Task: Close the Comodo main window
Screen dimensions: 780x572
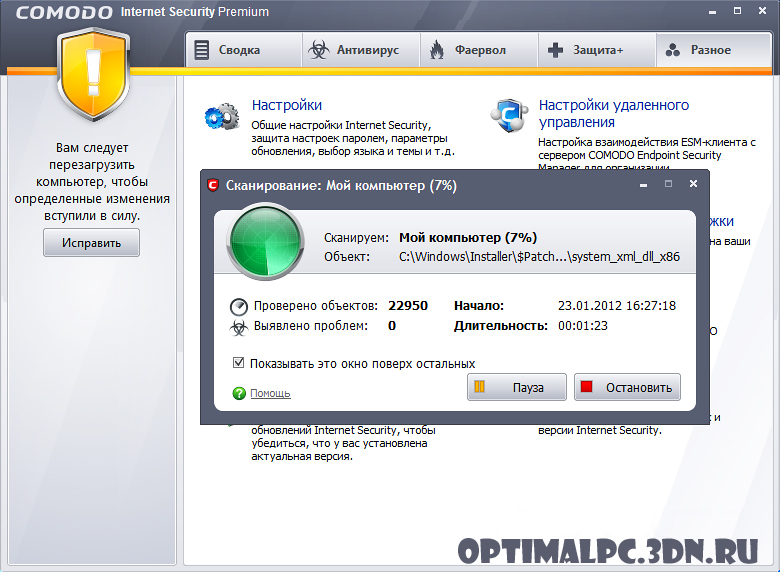Action: point(762,11)
